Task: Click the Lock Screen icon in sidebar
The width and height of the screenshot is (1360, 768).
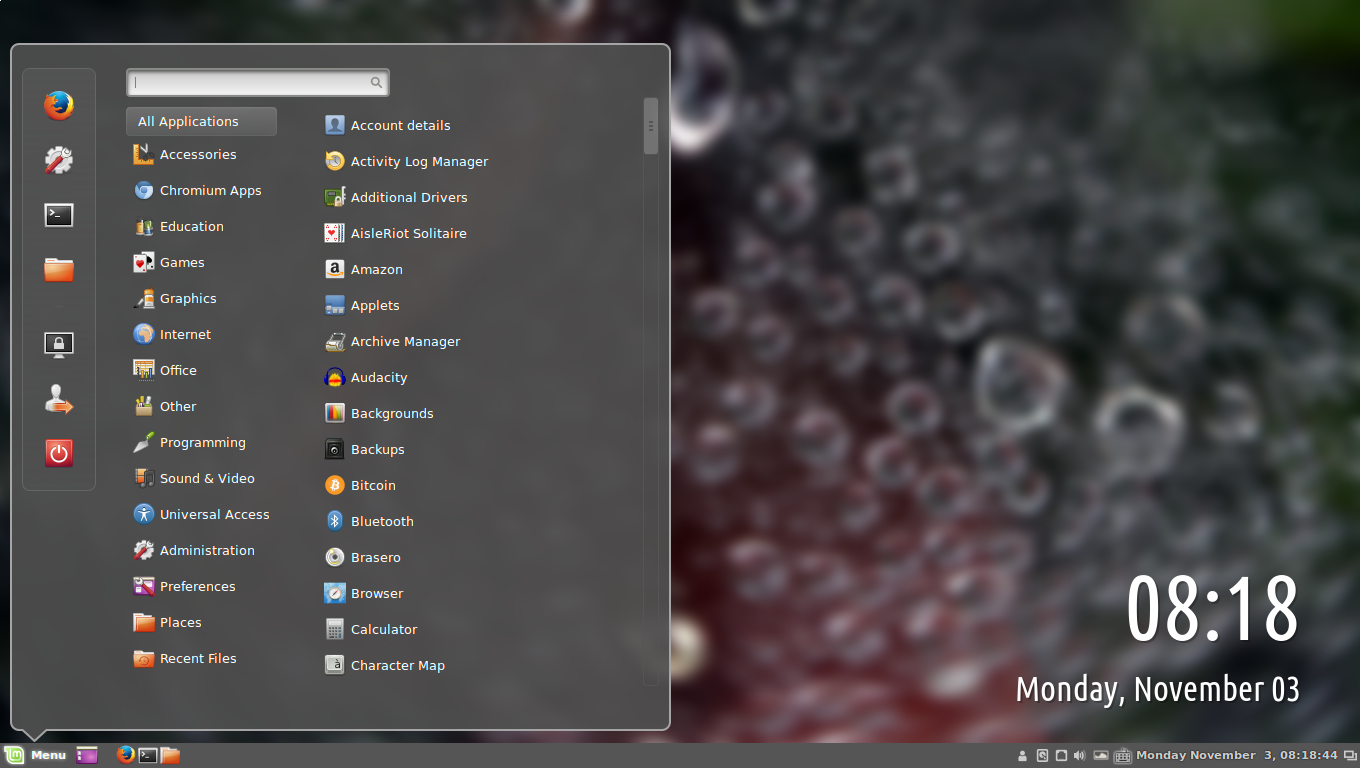Action: pyautogui.click(x=59, y=345)
